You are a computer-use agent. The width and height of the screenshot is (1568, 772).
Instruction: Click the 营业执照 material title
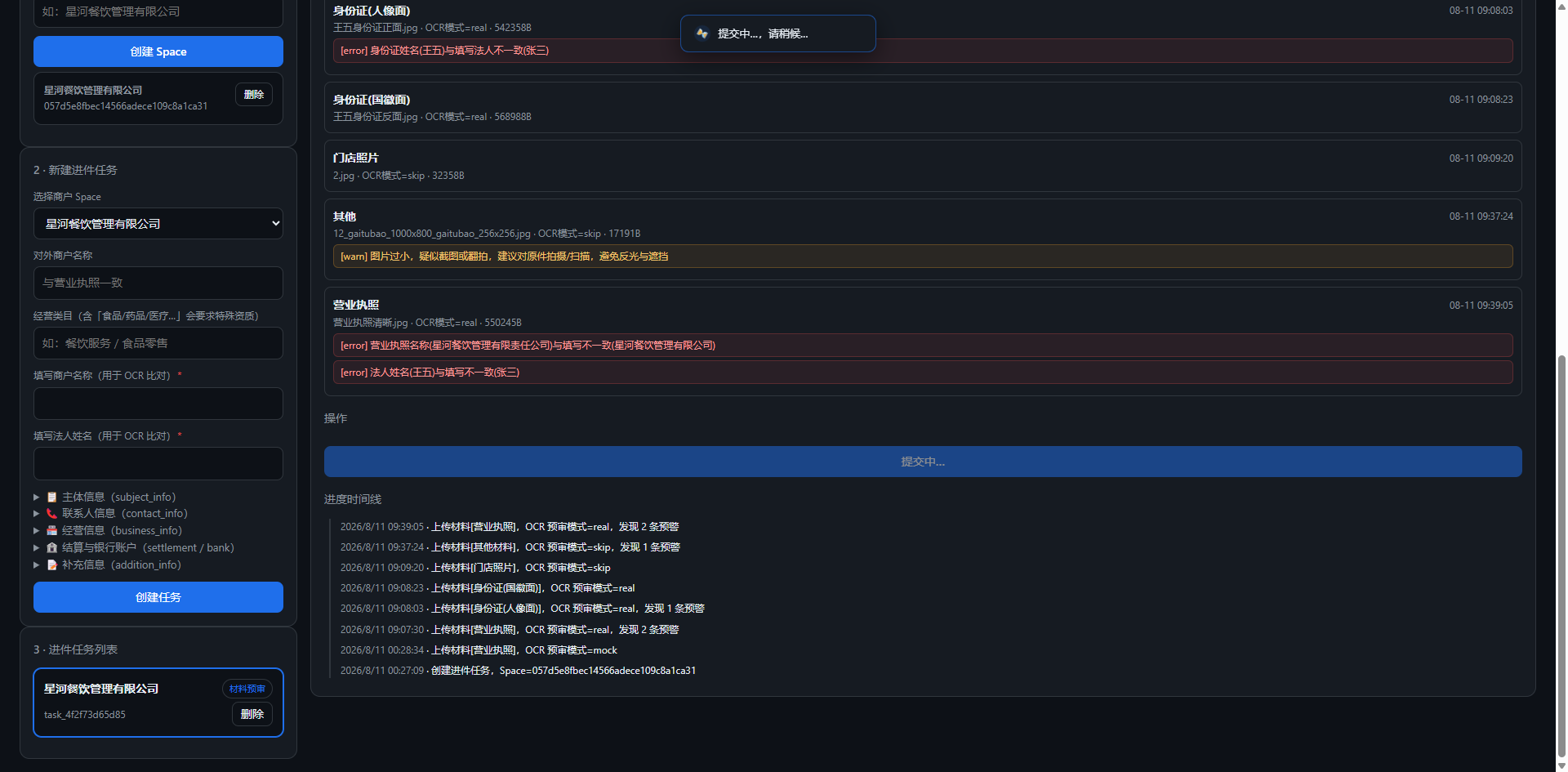click(356, 305)
